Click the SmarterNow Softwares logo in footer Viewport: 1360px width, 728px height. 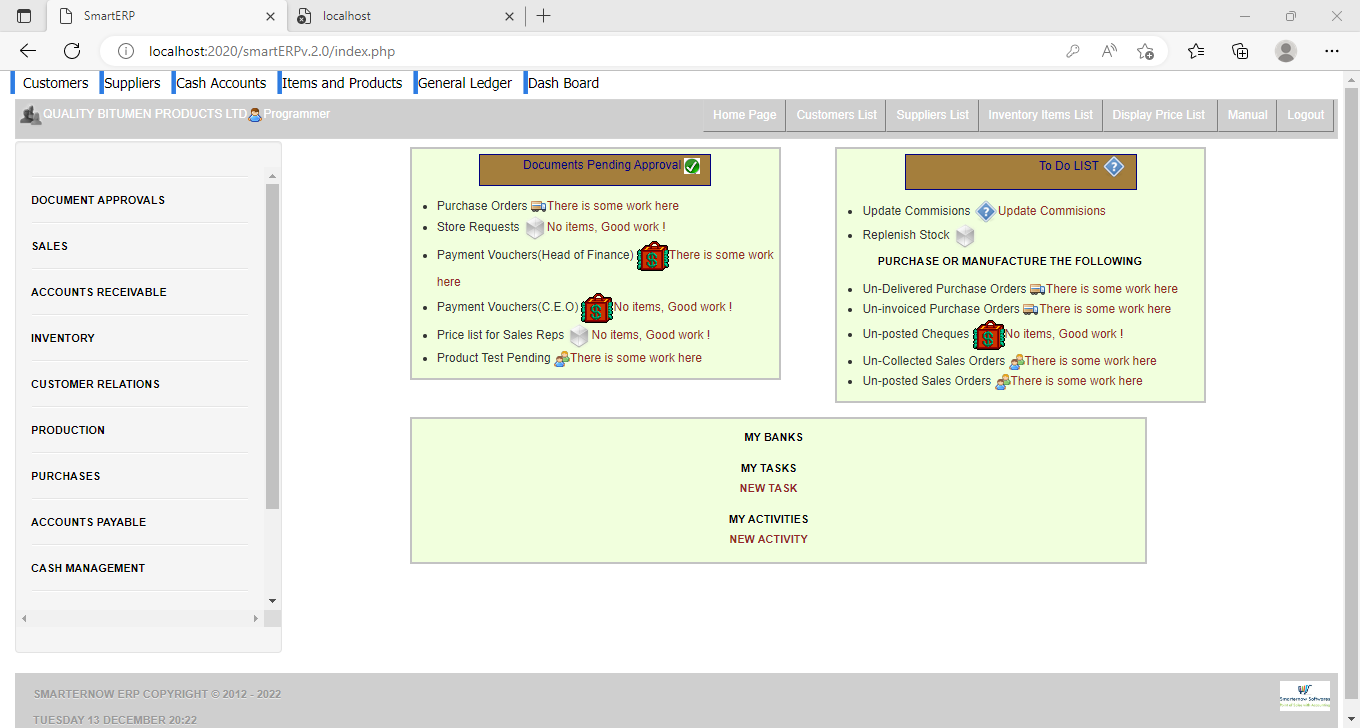(1304, 695)
